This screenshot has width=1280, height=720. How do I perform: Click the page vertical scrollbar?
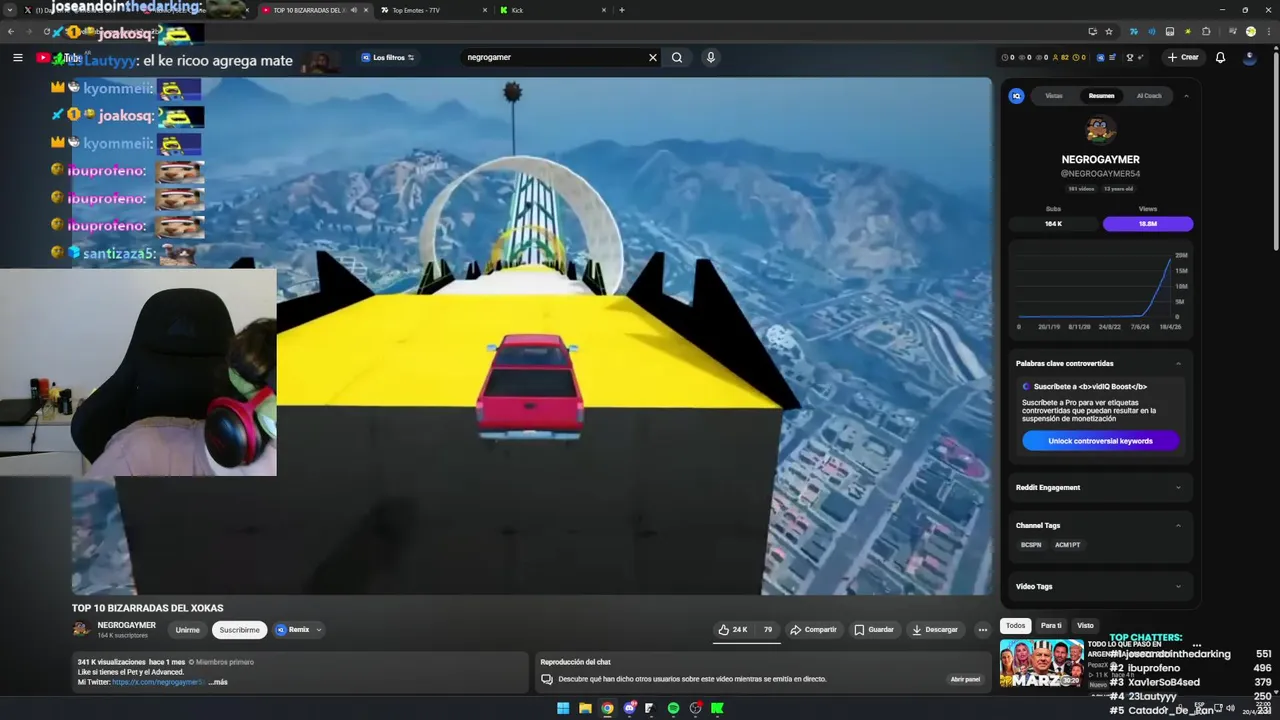tap(1275, 150)
